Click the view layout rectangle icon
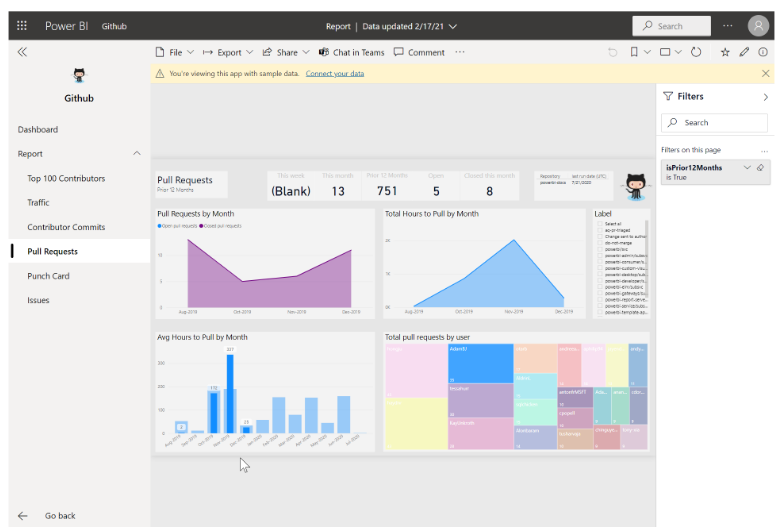The height and width of the screenshot is (527, 782). coord(665,52)
